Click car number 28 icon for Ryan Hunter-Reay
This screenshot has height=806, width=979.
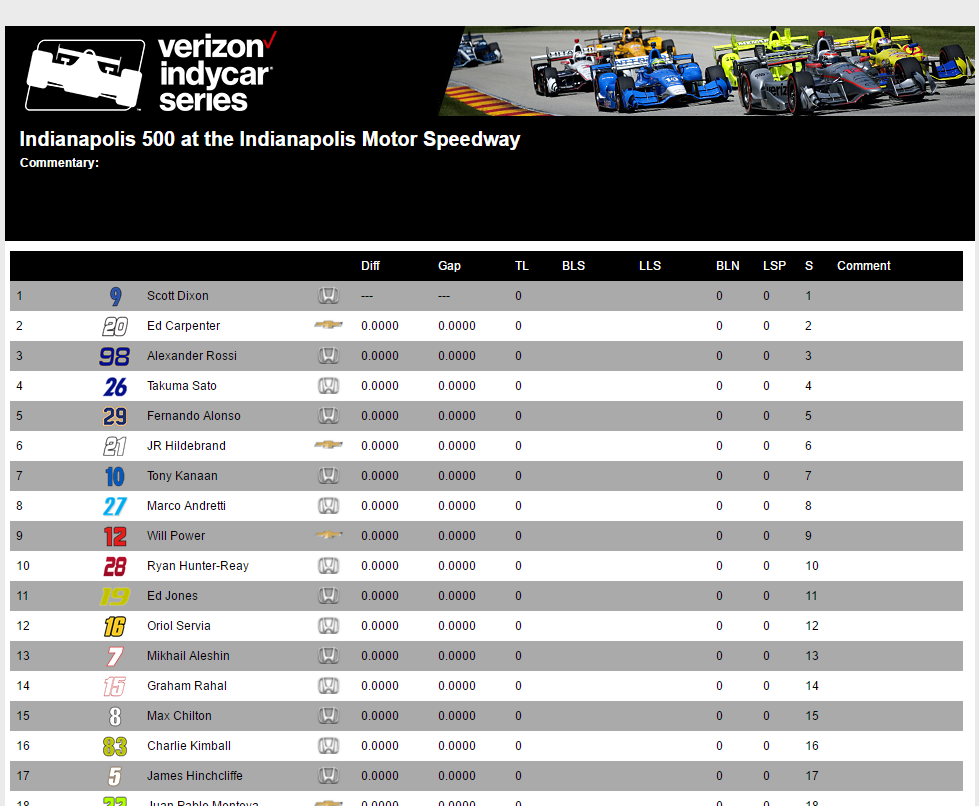coord(115,566)
